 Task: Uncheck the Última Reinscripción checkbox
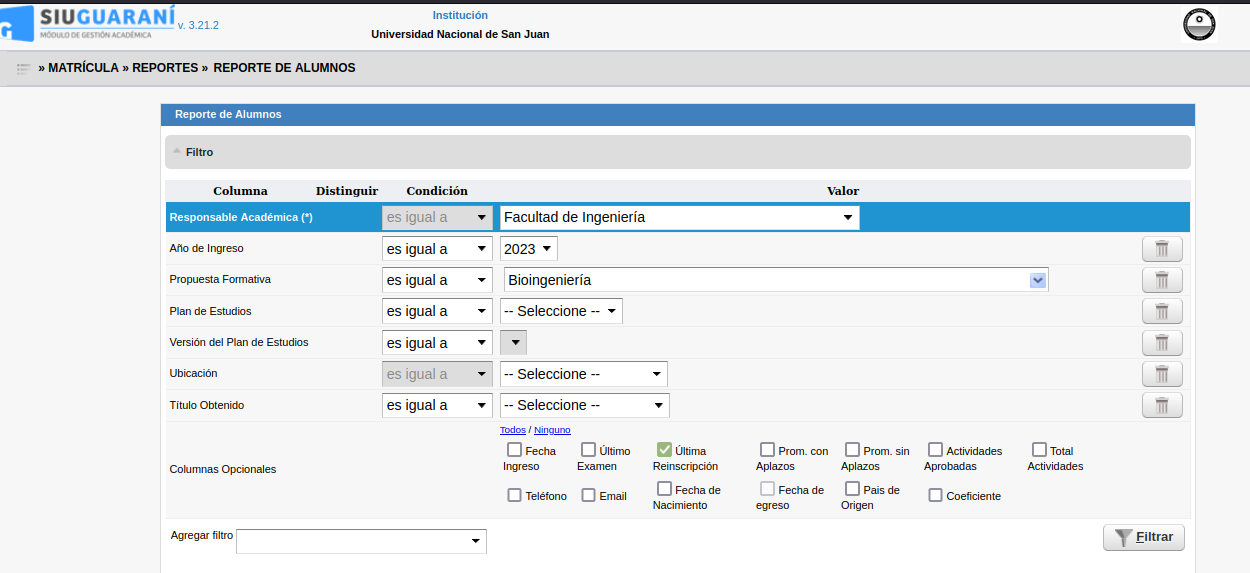(664, 450)
